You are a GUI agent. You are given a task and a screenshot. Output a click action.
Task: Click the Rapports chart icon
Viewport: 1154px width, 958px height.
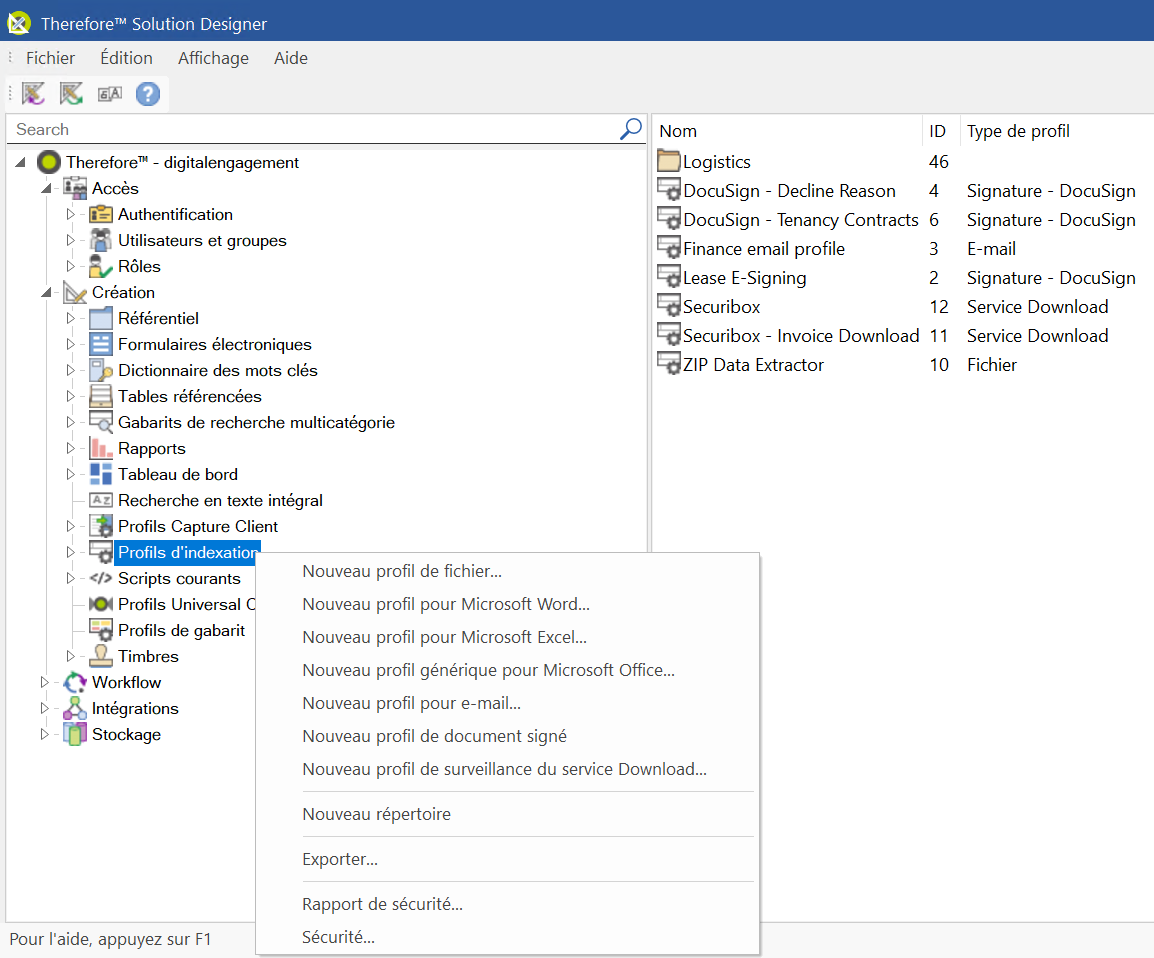coord(100,448)
